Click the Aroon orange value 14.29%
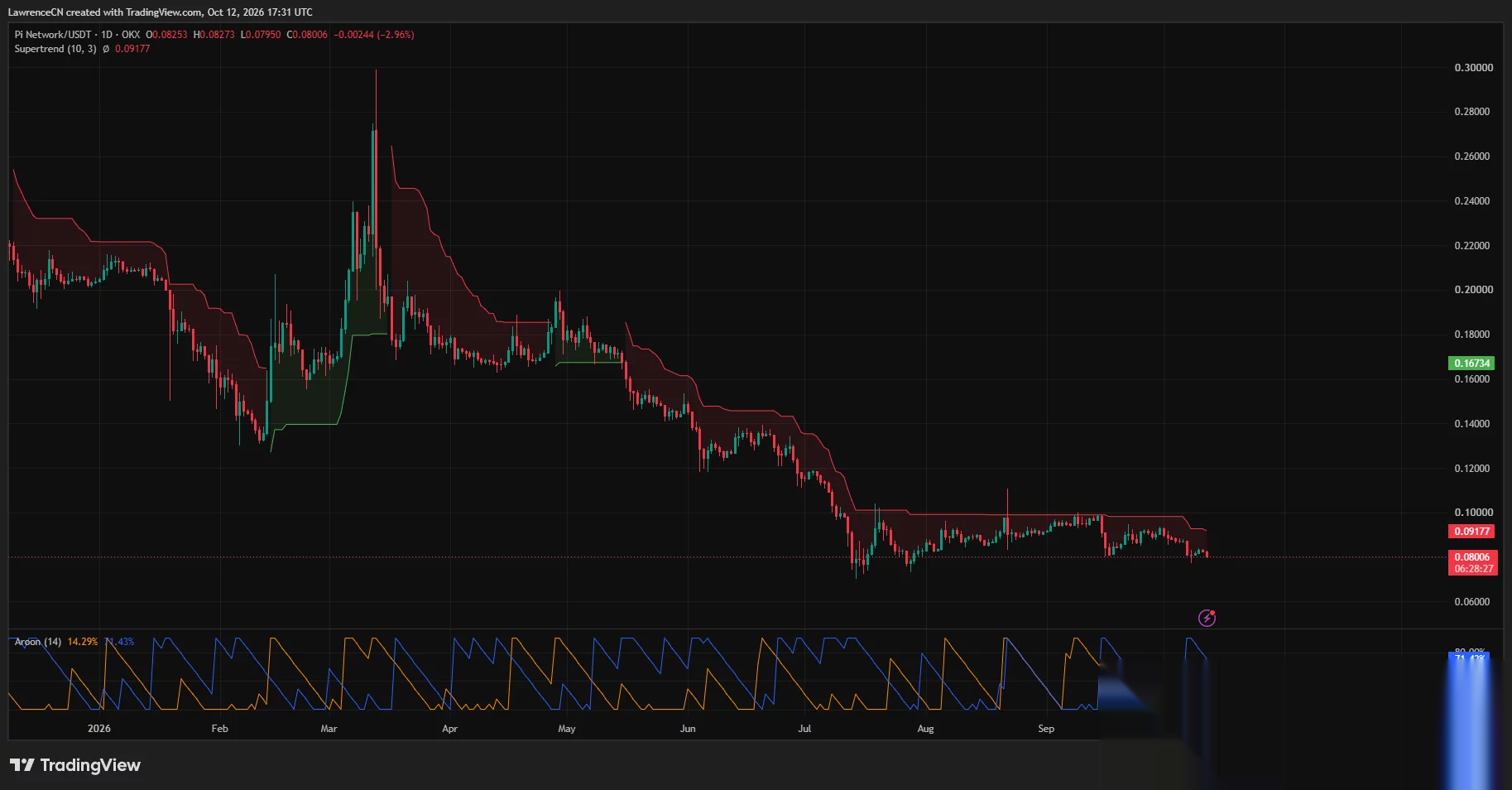Image resolution: width=1512 pixels, height=790 pixels. click(x=83, y=642)
